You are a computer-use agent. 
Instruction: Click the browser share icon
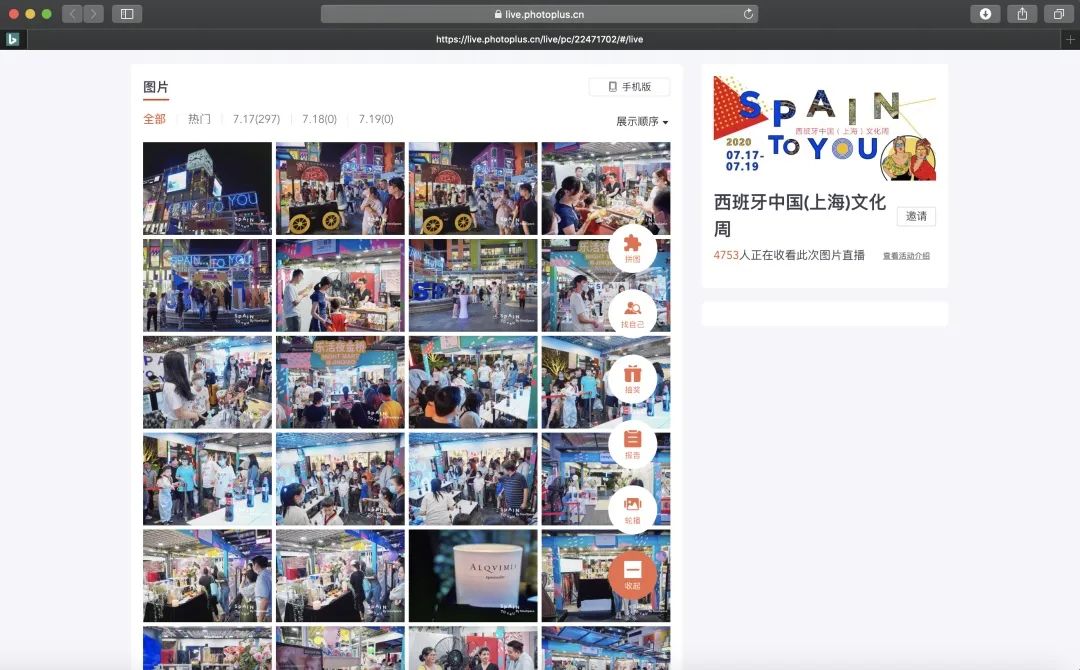[x=1022, y=14]
